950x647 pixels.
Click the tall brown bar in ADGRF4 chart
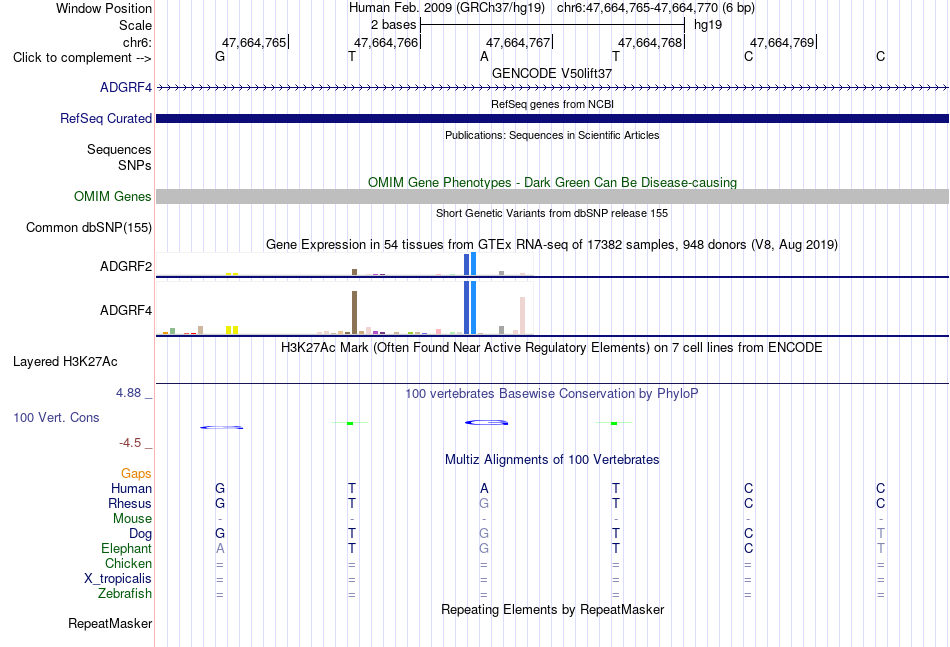354,313
